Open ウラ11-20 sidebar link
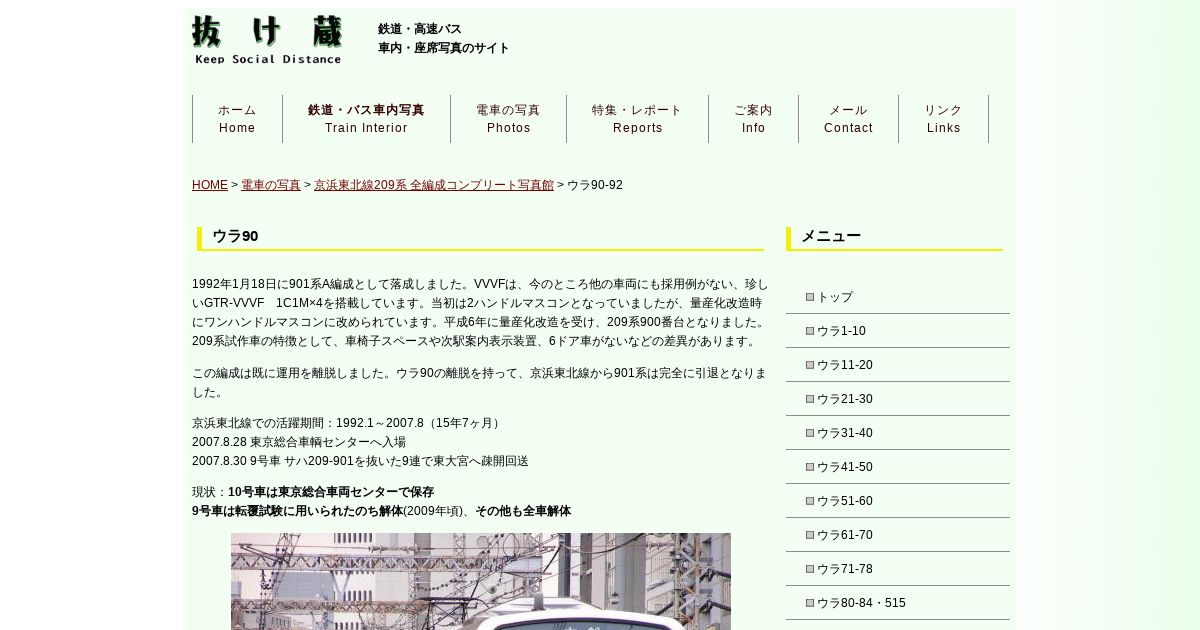 pos(898,365)
